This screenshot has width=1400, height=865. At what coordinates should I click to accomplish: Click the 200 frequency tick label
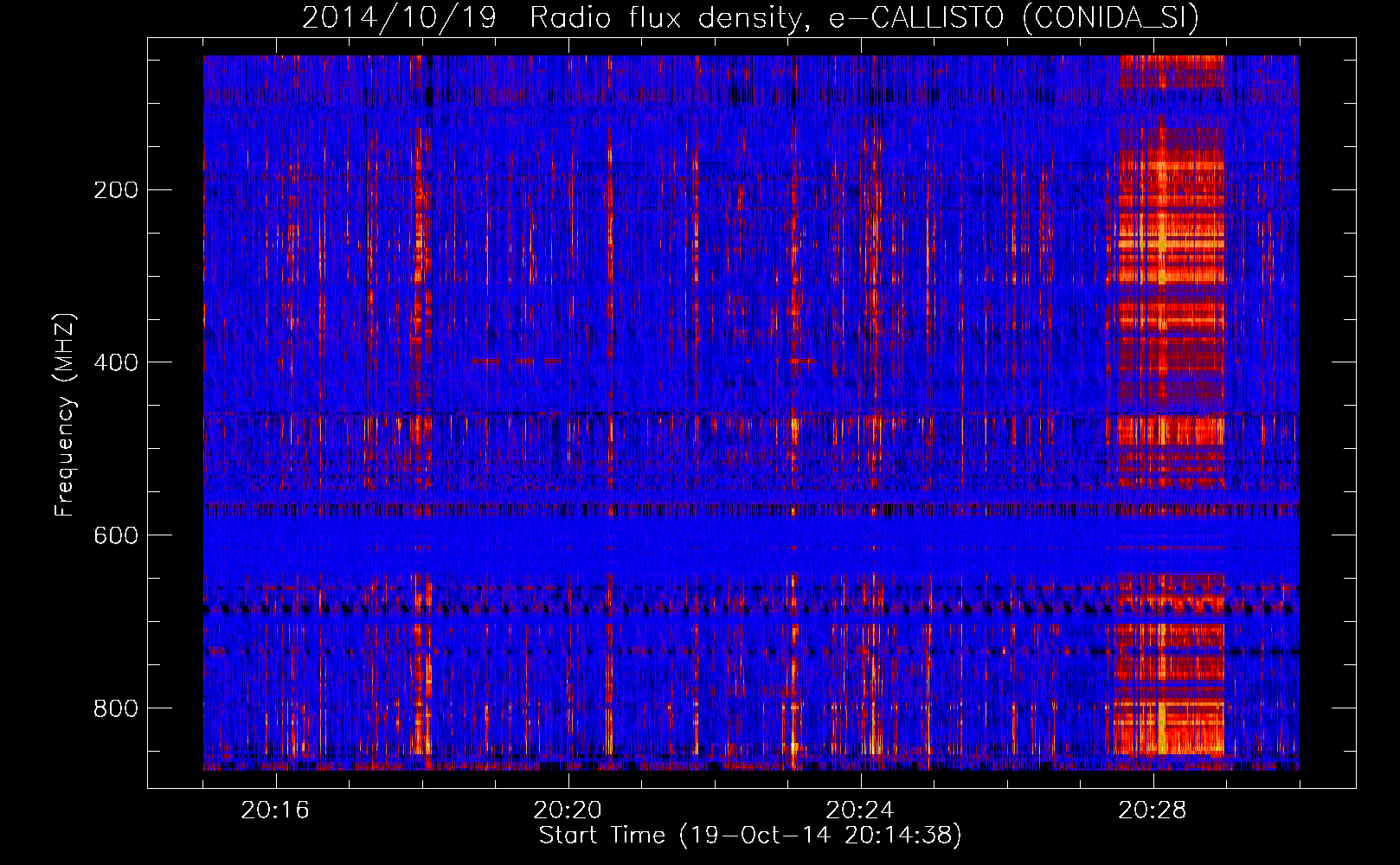pos(116,189)
